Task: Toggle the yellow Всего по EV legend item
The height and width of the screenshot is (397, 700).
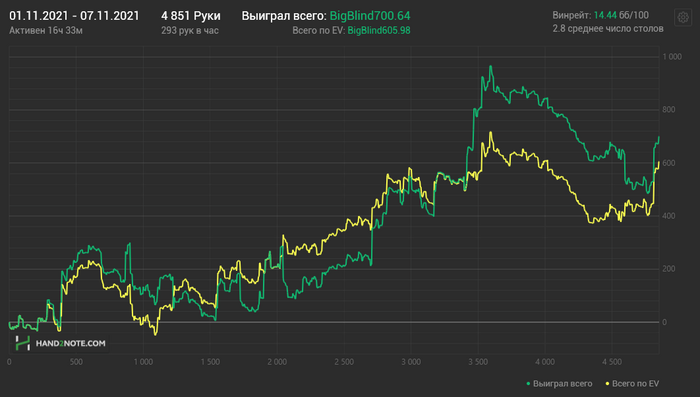Action: 632,384
